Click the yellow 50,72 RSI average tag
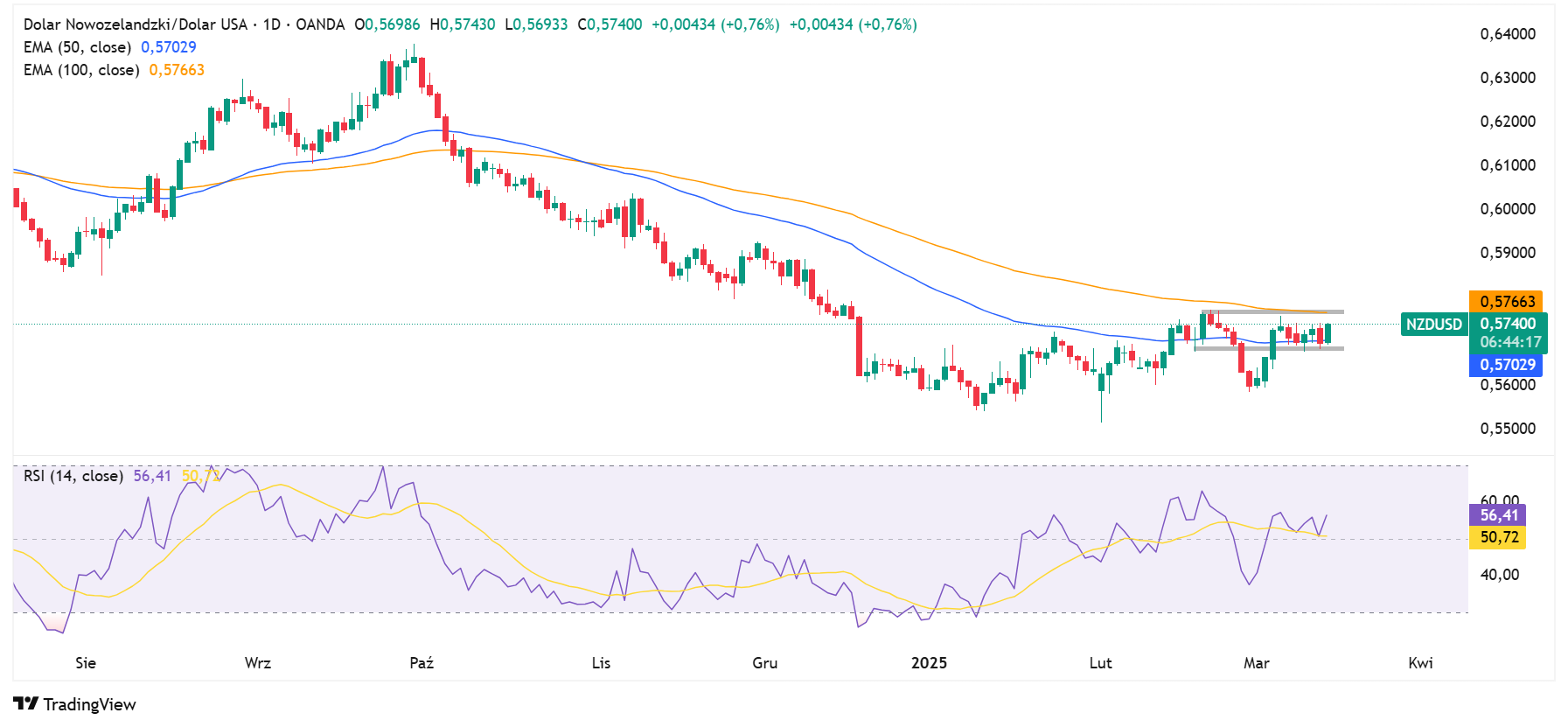This screenshot has height=727, width=1568. click(x=1498, y=537)
